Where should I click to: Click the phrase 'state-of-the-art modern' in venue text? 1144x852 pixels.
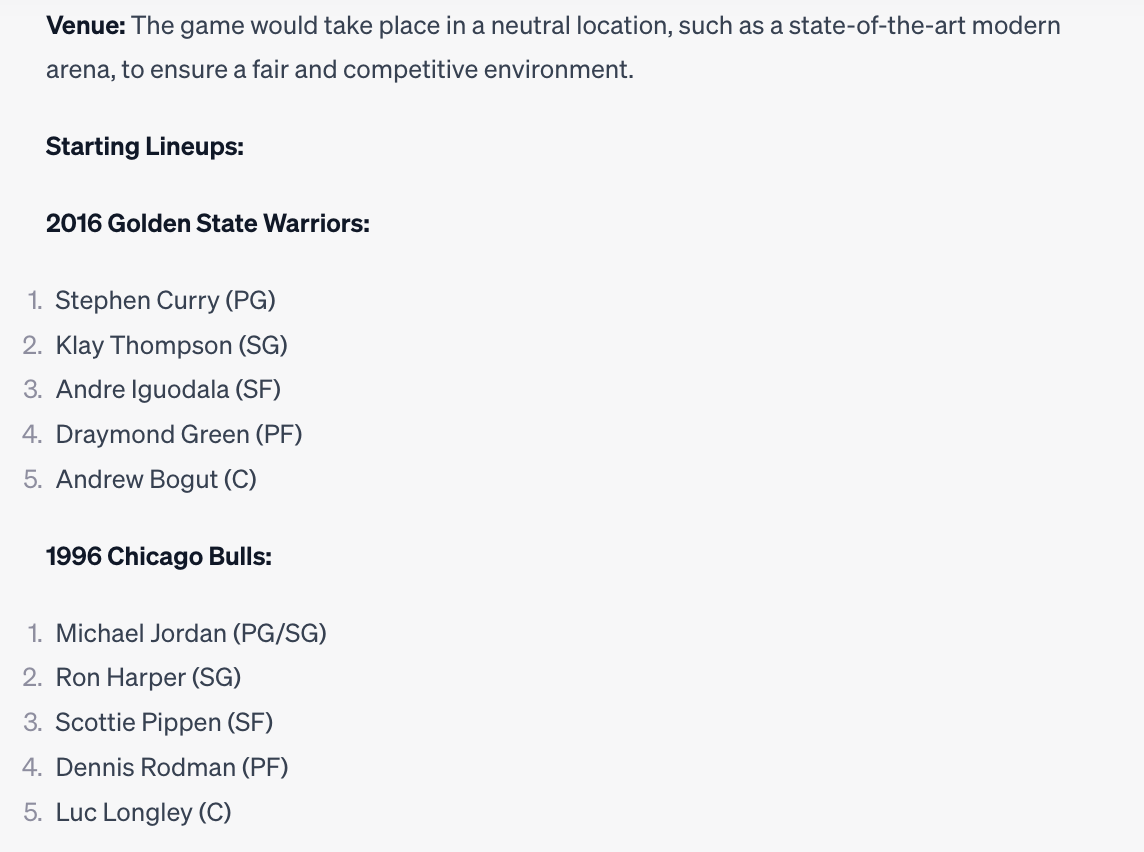pyautogui.click(x=924, y=26)
